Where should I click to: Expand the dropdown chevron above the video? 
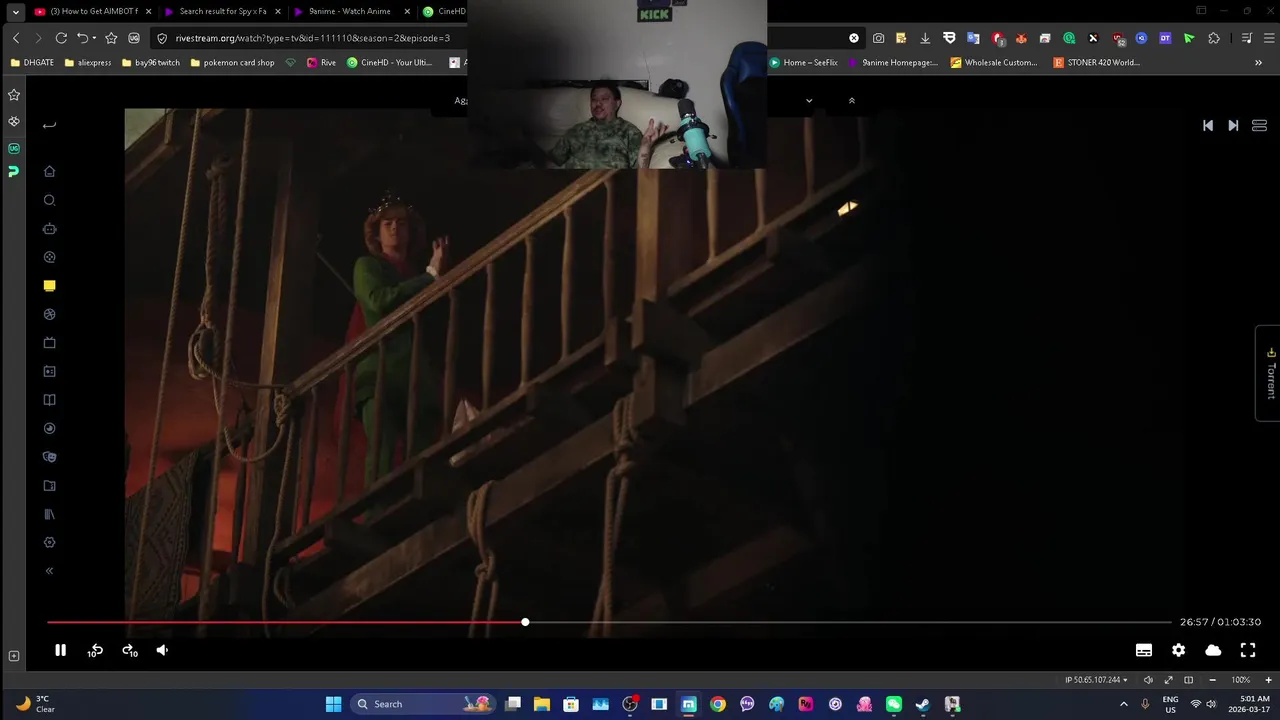point(809,100)
